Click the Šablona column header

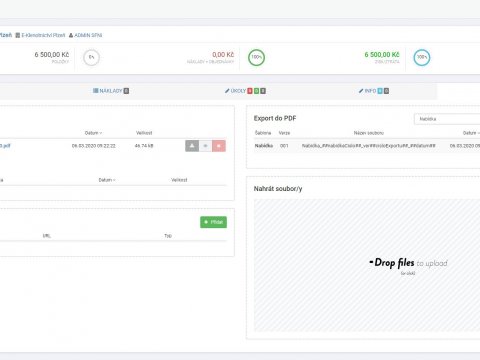[x=263, y=133]
